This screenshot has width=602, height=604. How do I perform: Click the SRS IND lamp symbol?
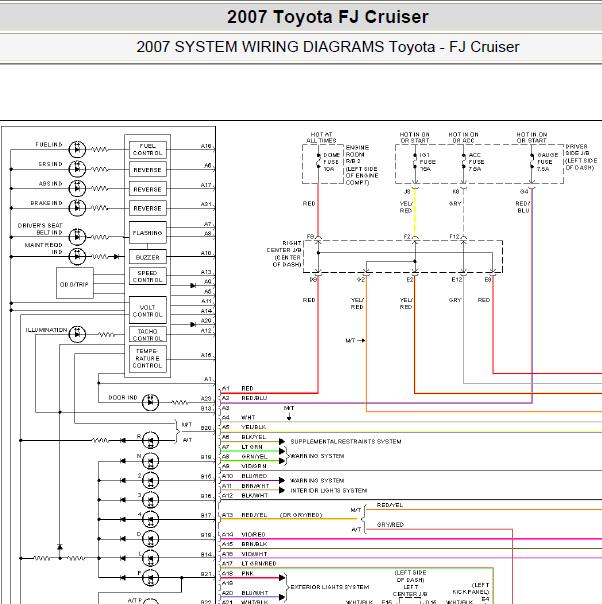pos(77,169)
